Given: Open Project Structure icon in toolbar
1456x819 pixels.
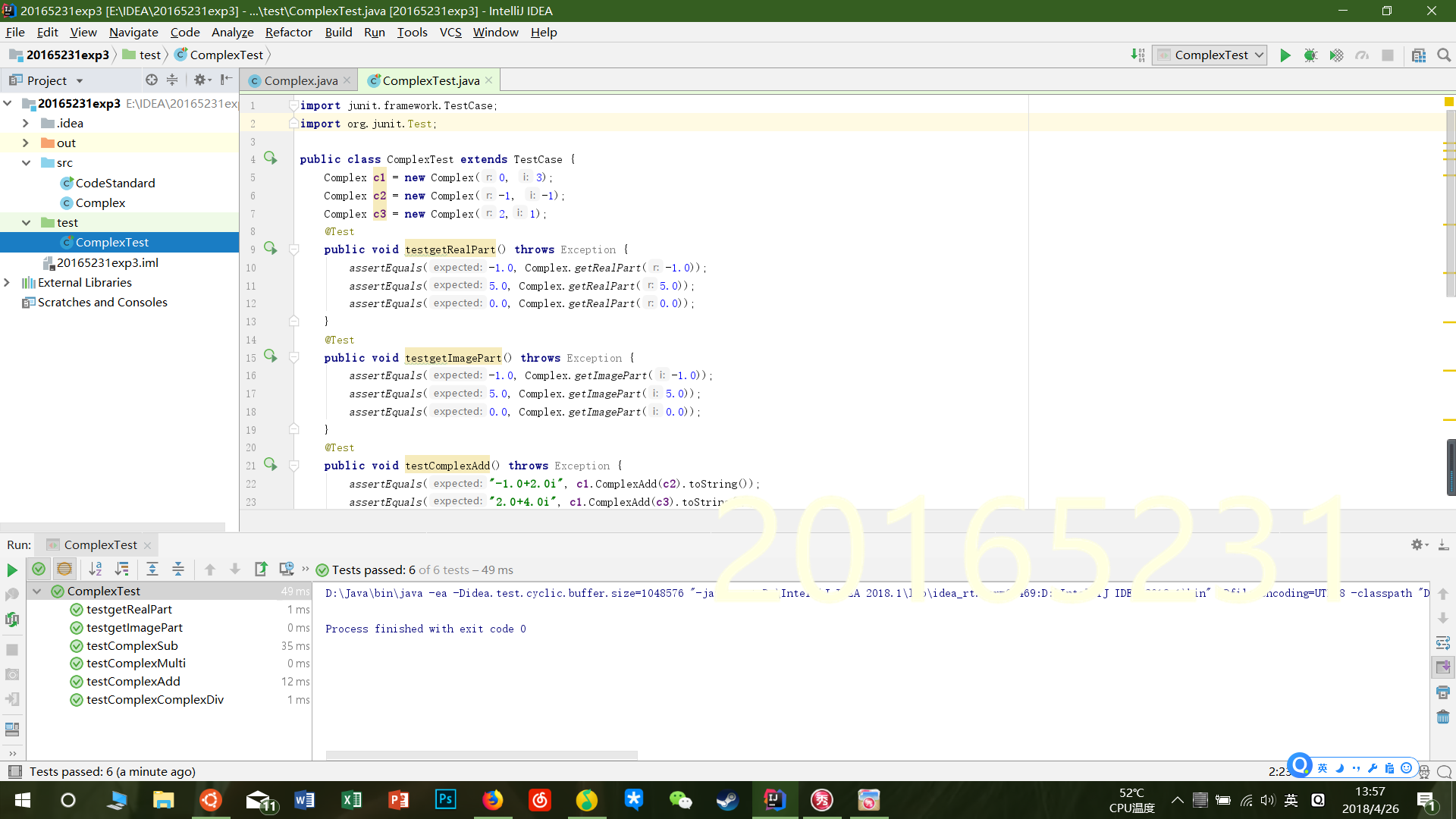Looking at the screenshot, I should click(x=1419, y=55).
